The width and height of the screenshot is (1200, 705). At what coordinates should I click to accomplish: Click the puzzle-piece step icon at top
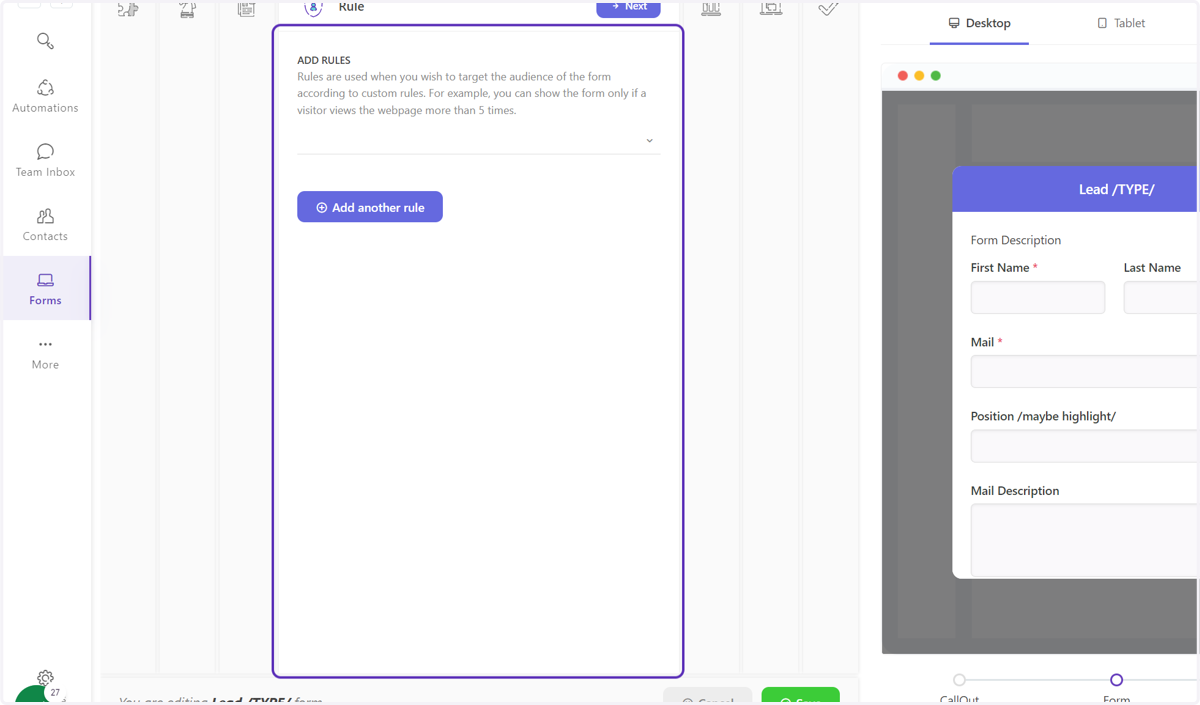click(128, 9)
